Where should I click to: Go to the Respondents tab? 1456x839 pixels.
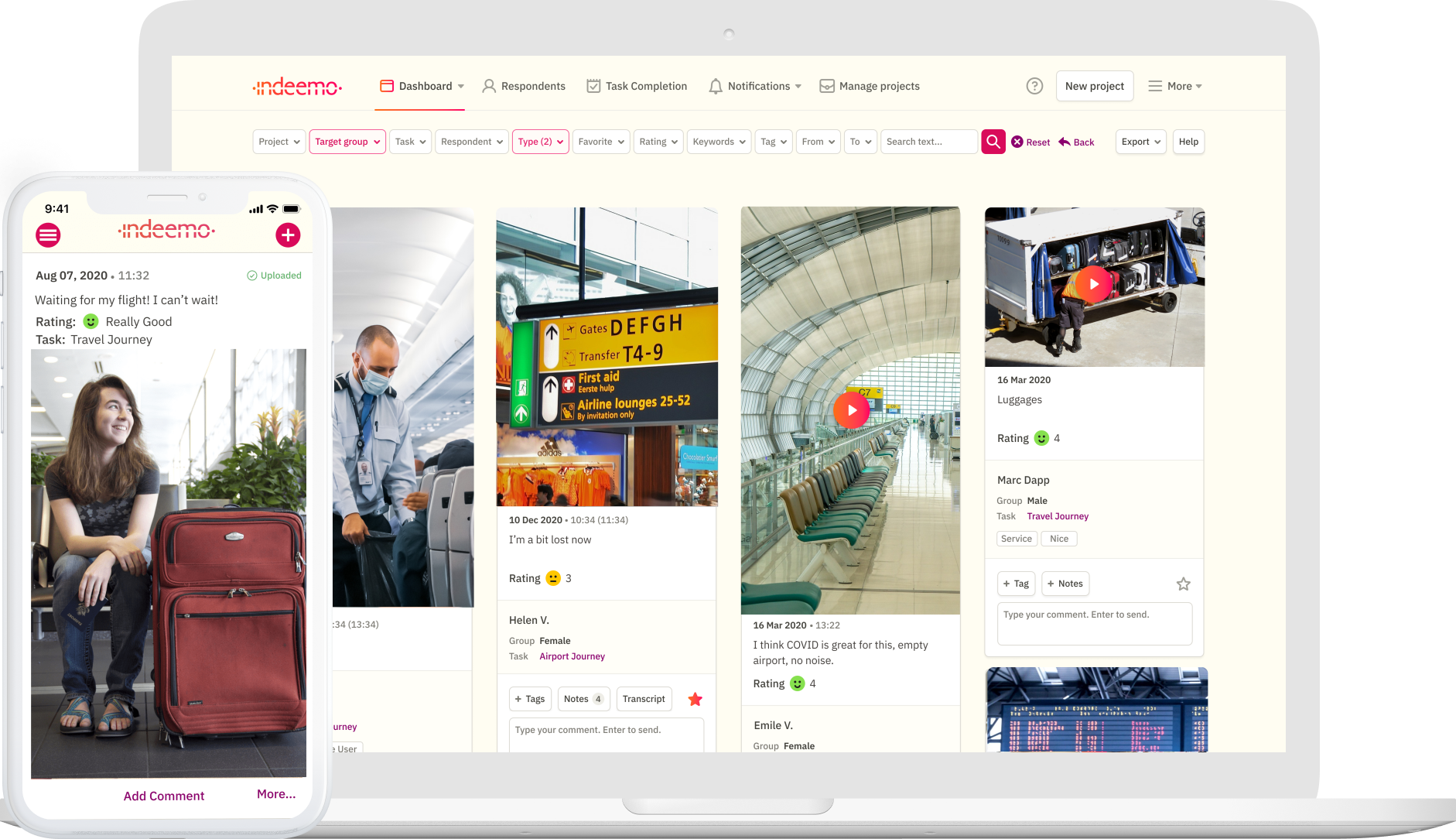524,86
